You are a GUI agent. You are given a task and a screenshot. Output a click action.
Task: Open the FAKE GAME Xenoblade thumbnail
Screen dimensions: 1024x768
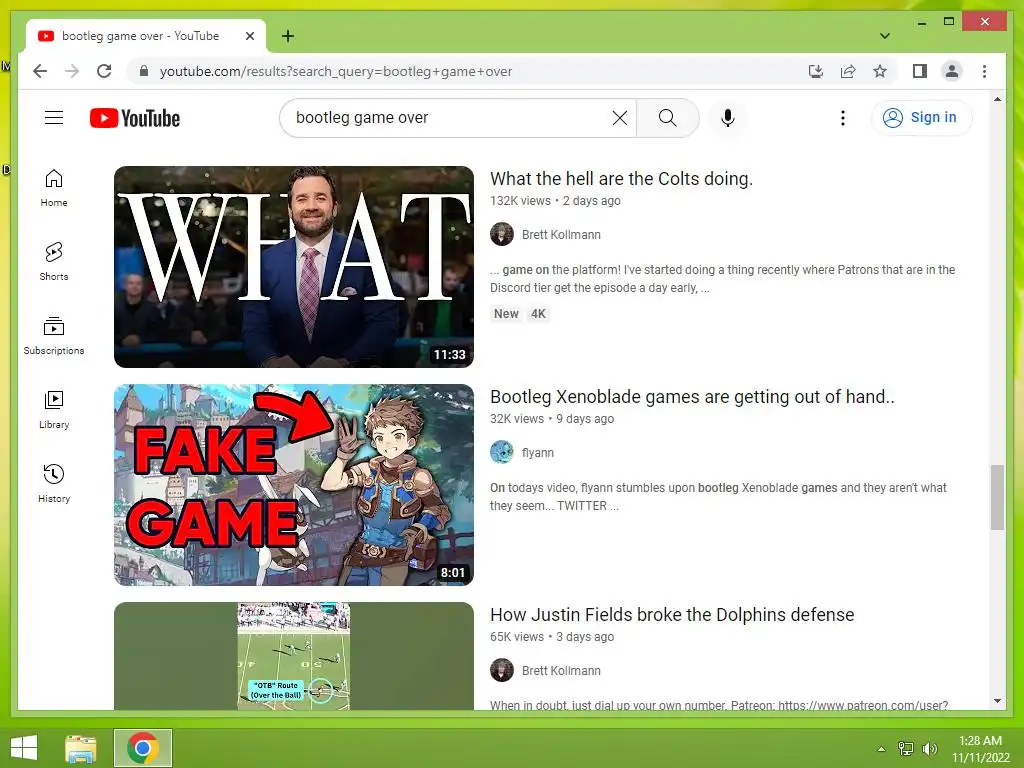[294, 485]
